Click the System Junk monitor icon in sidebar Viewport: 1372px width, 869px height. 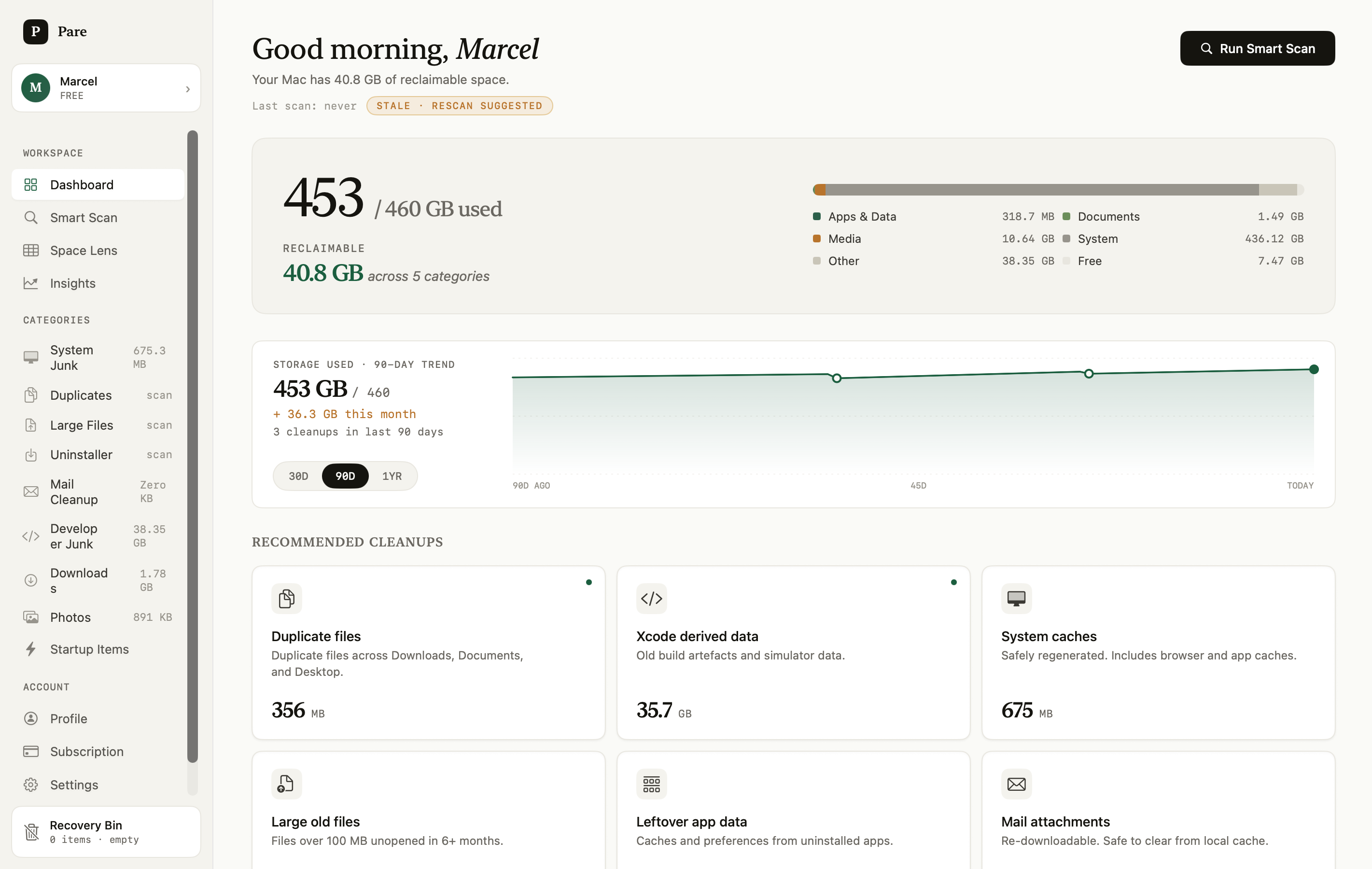(31, 357)
